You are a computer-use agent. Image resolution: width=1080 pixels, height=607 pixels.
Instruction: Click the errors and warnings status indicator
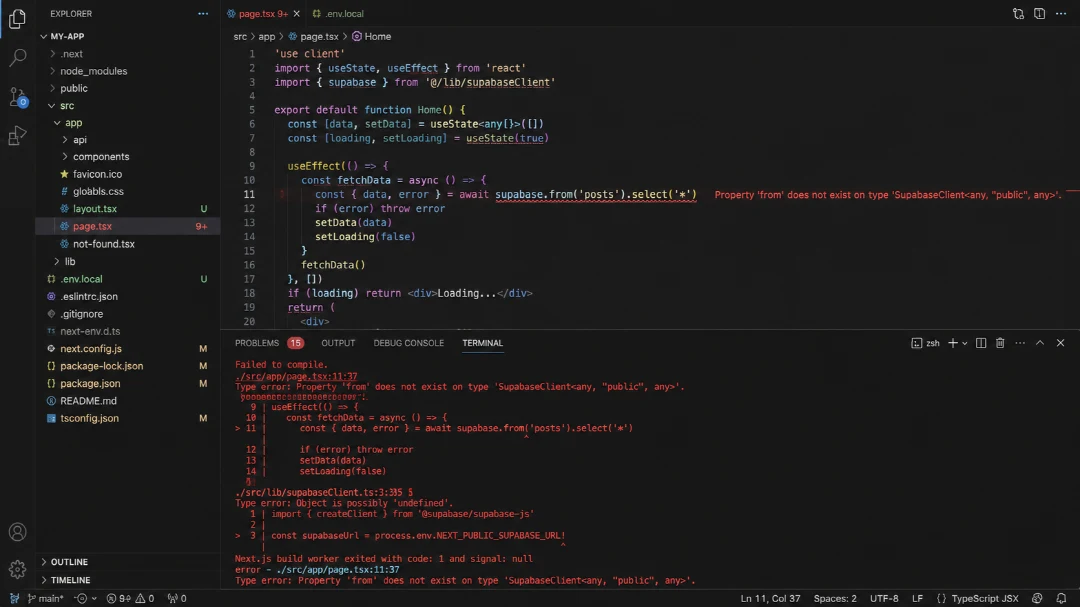pyautogui.click(x=130, y=599)
